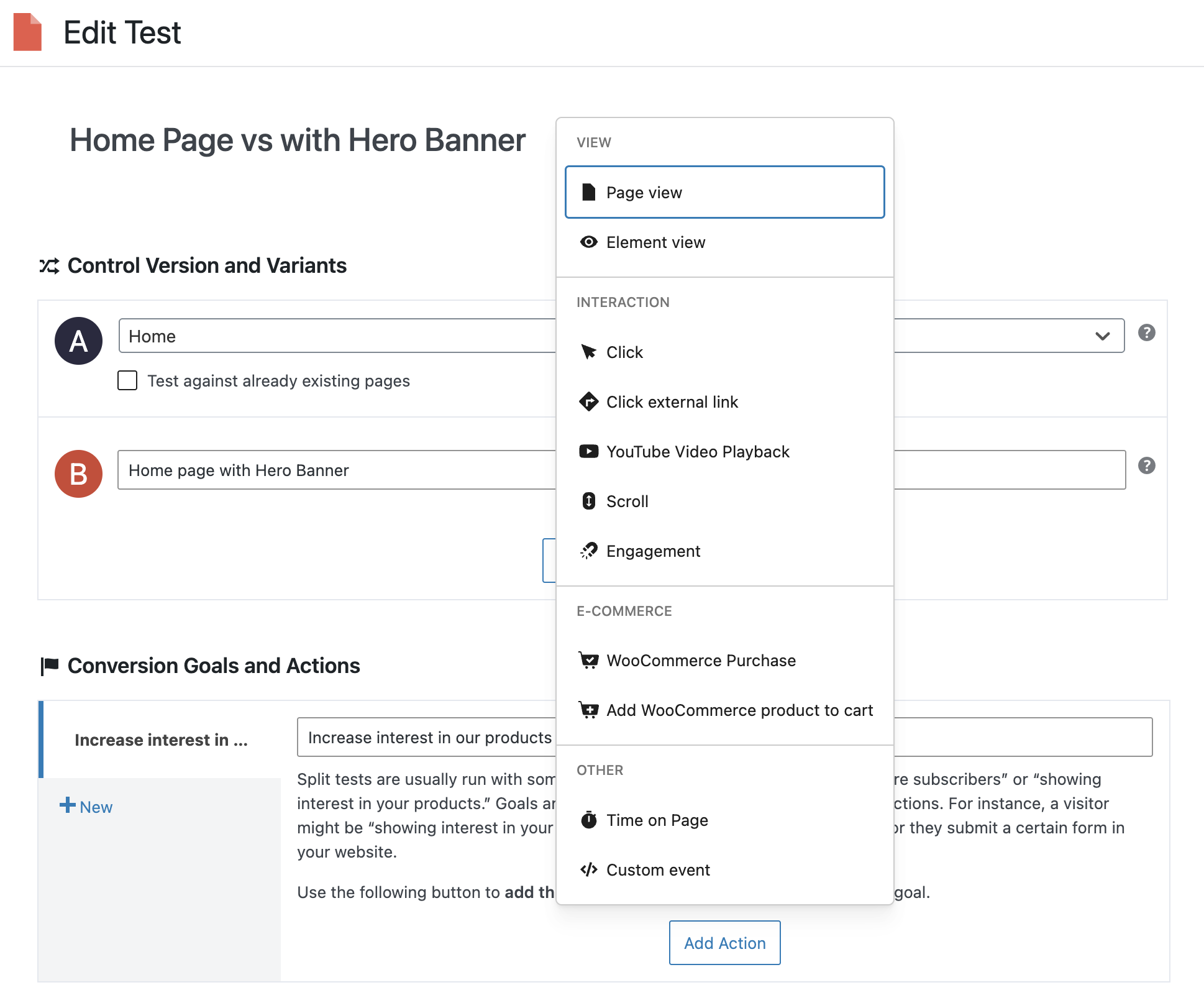Select the Time on Page stopwatch icon
1204x1003 pixels.
[588, 820]
